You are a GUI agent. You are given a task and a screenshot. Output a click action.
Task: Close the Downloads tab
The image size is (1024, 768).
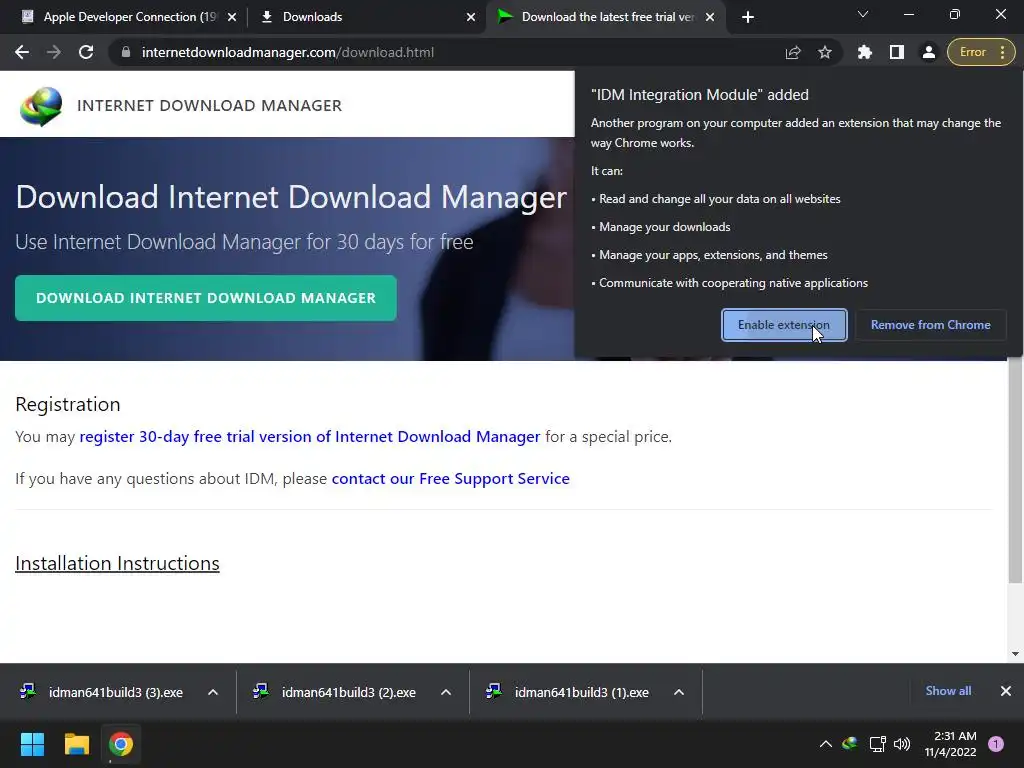pyautogui.click(x=471, y=17)
